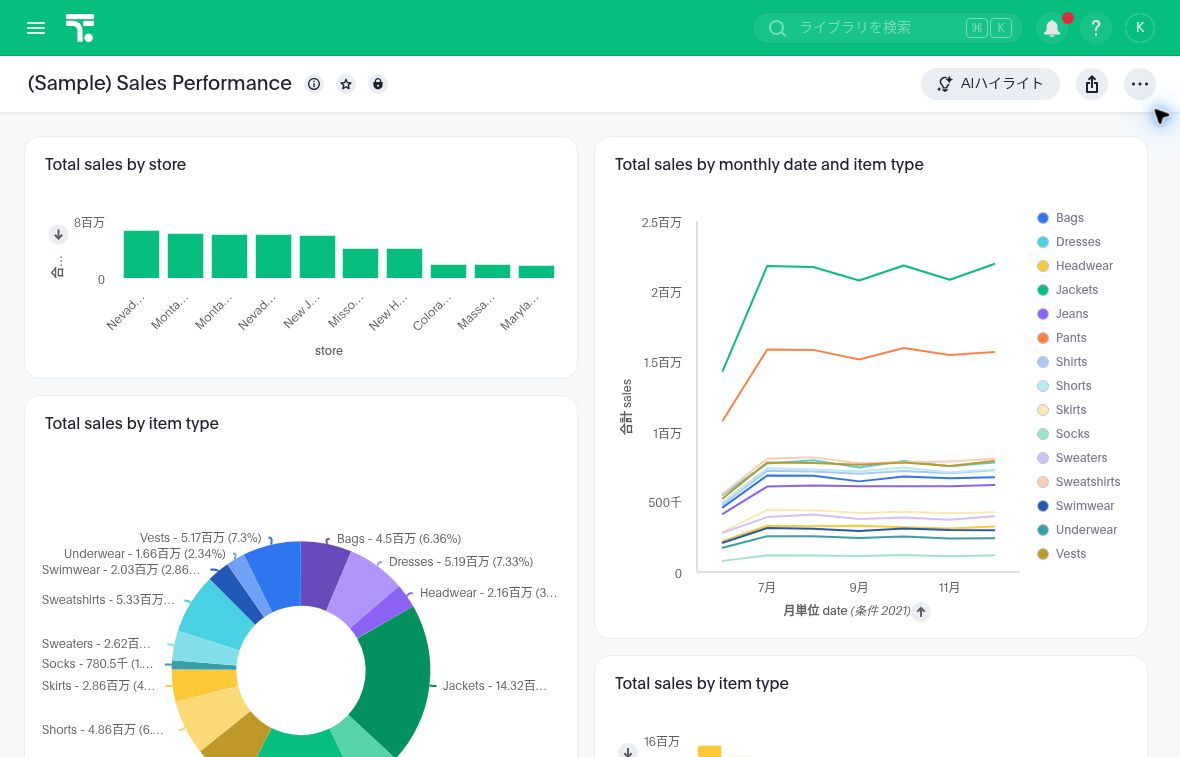This screenshot has width=1180, height=757.
Task: Mark the Liveboard as favorite with star
Action: click(346, 84)
